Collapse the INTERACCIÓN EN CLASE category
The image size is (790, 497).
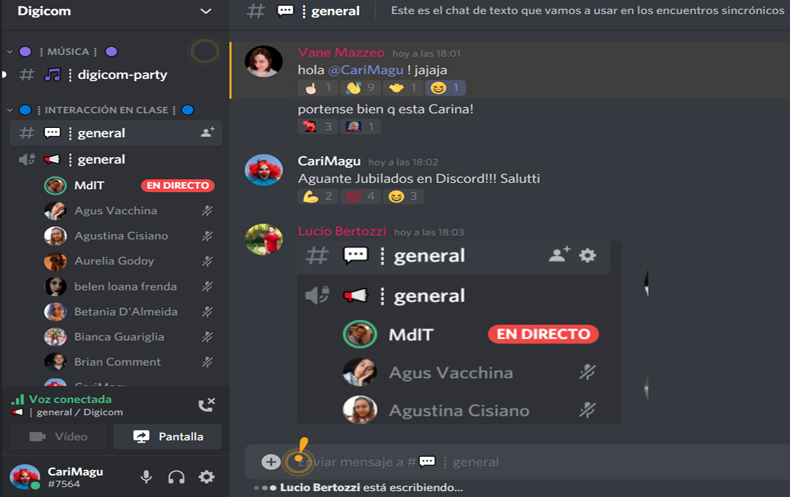tap(10, 110)
